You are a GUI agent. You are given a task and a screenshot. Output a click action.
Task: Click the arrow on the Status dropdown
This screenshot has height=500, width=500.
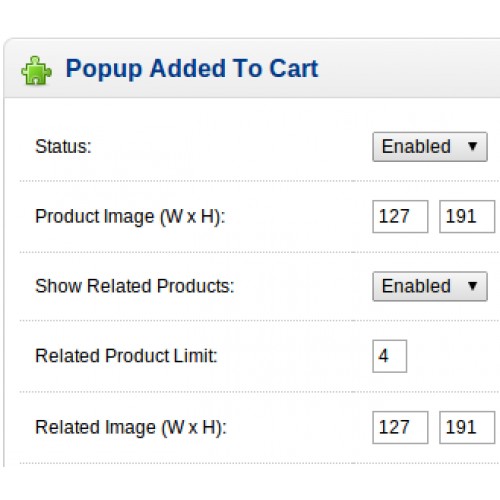click(x=472, y=146)
